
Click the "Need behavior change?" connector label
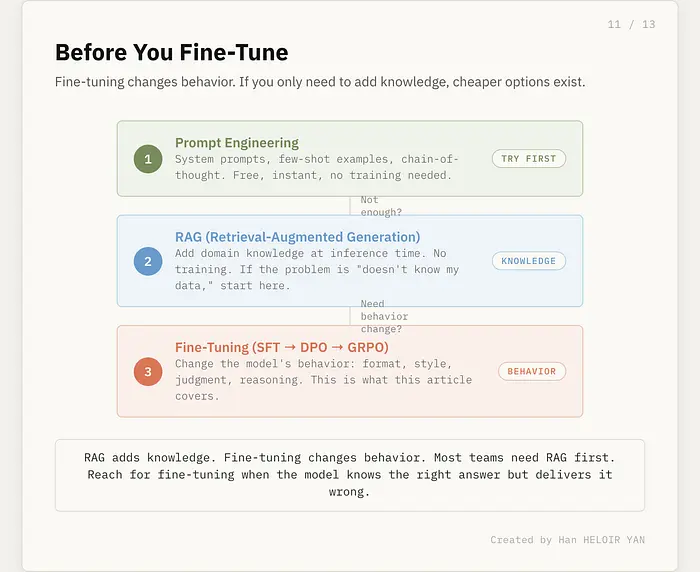click(x=384, y=316)
